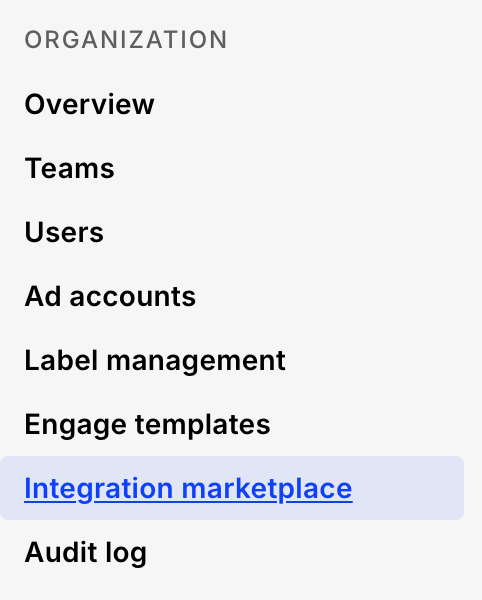Go to Teams in the sidebar
This screenshot has width=482, height=600.
69,168
